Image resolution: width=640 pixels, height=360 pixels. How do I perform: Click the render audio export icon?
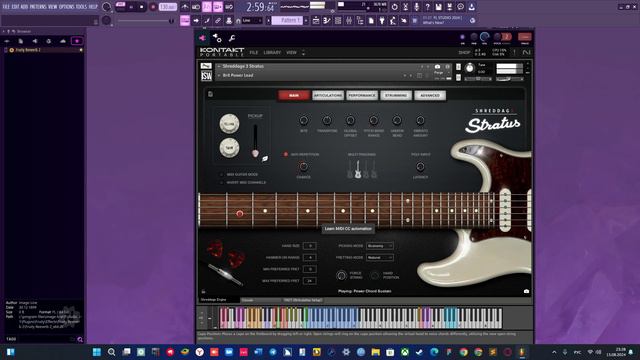[449, 7]
